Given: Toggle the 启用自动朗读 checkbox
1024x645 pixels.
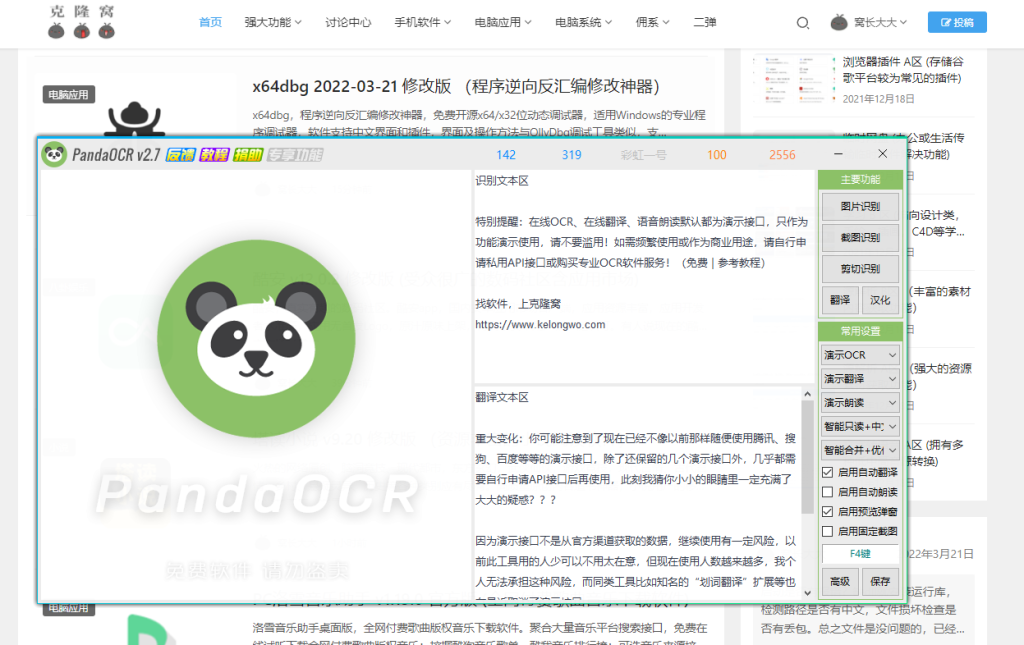Looking at the screenshot, I should coord(827,492).
